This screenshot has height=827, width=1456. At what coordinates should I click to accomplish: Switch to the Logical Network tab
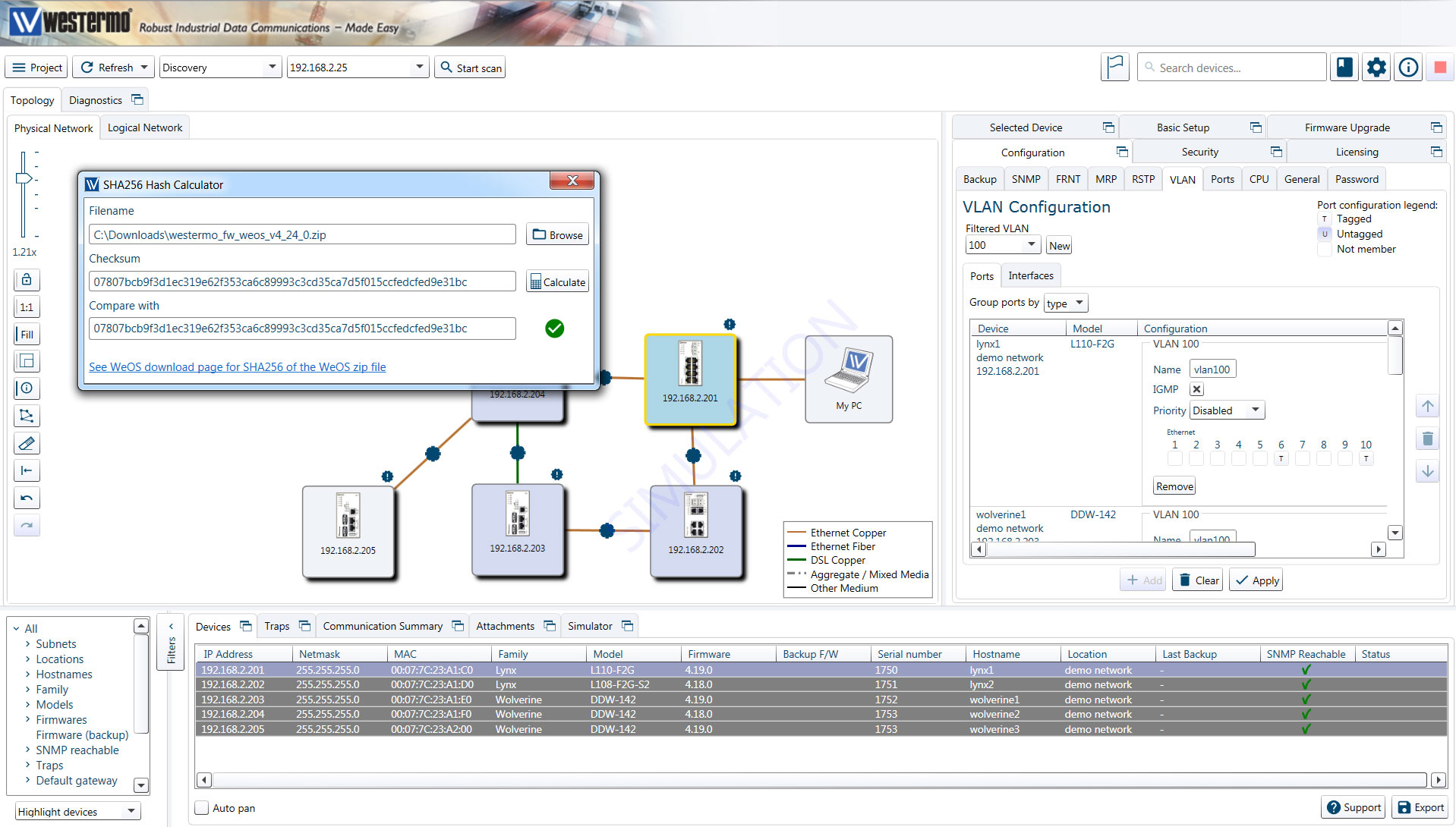(x=144, y=127)
